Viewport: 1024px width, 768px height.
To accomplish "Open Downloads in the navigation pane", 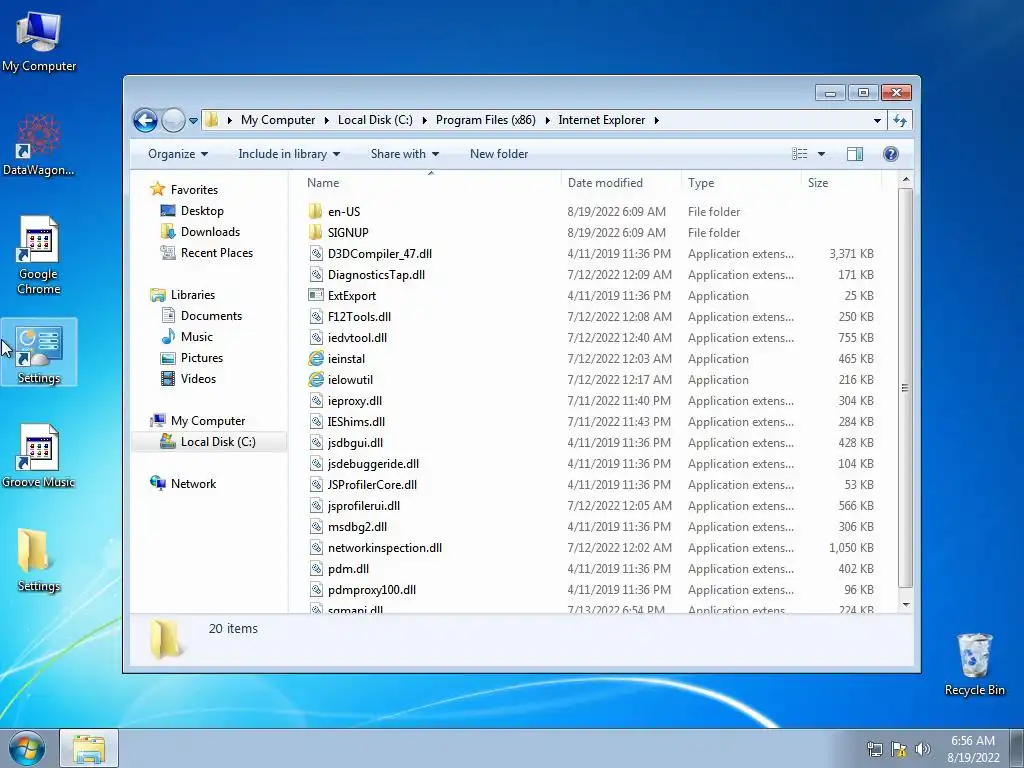I will 210,232.
